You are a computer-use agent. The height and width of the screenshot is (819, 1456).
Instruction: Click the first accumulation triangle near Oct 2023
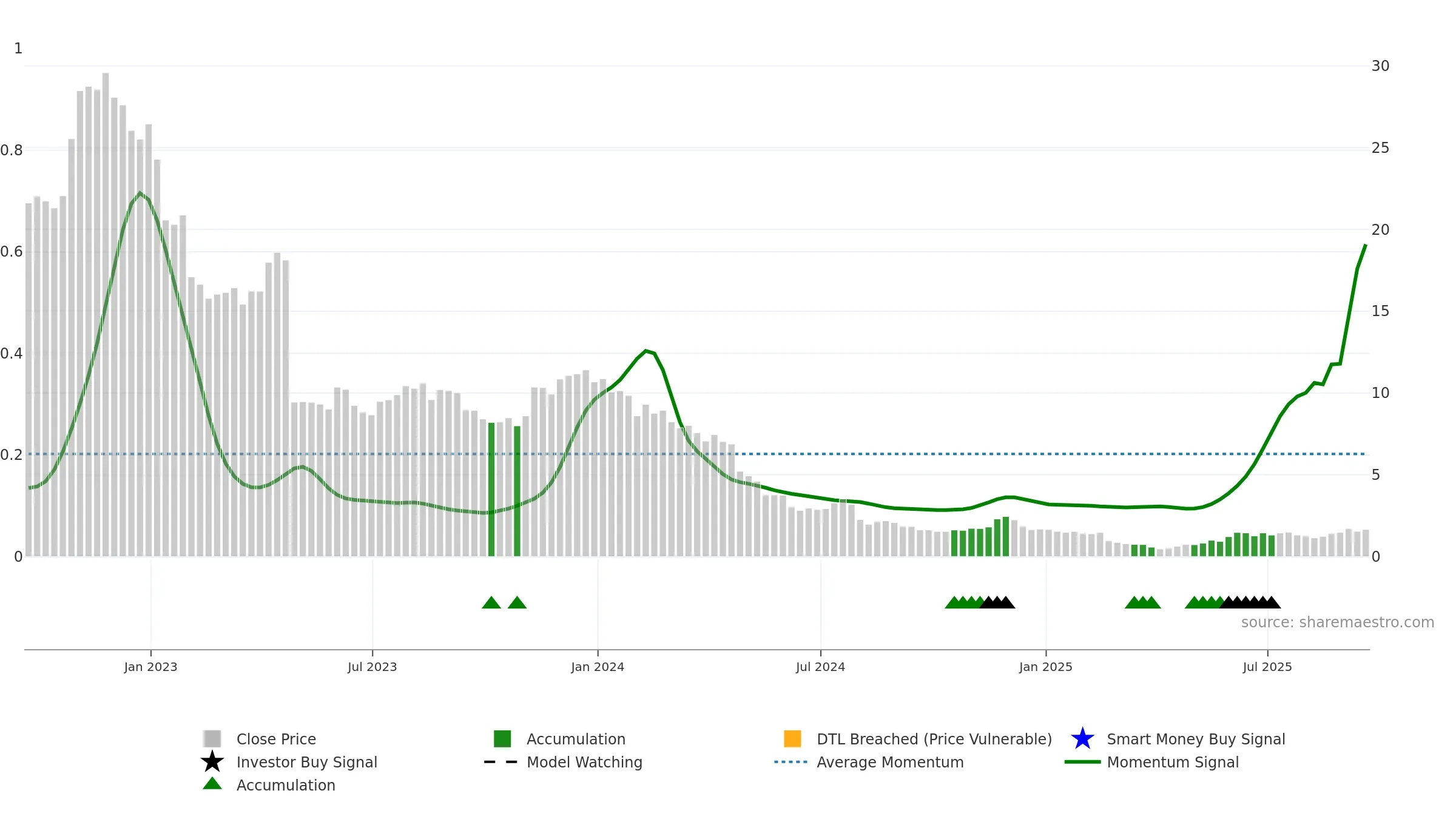(x=491, y=602)
